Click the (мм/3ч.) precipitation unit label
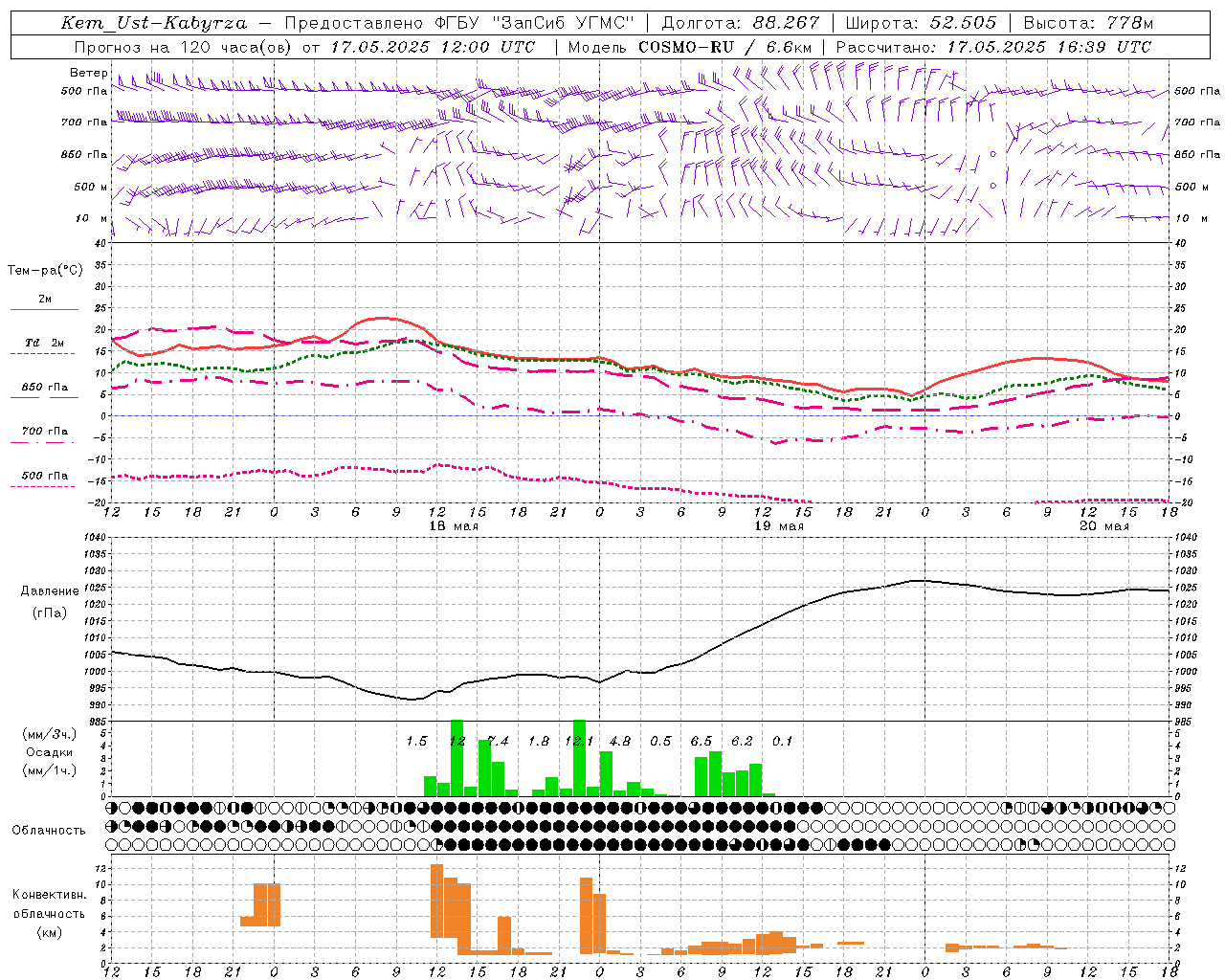This screenshot has height=980, width=1225. (x=51, y=734)
